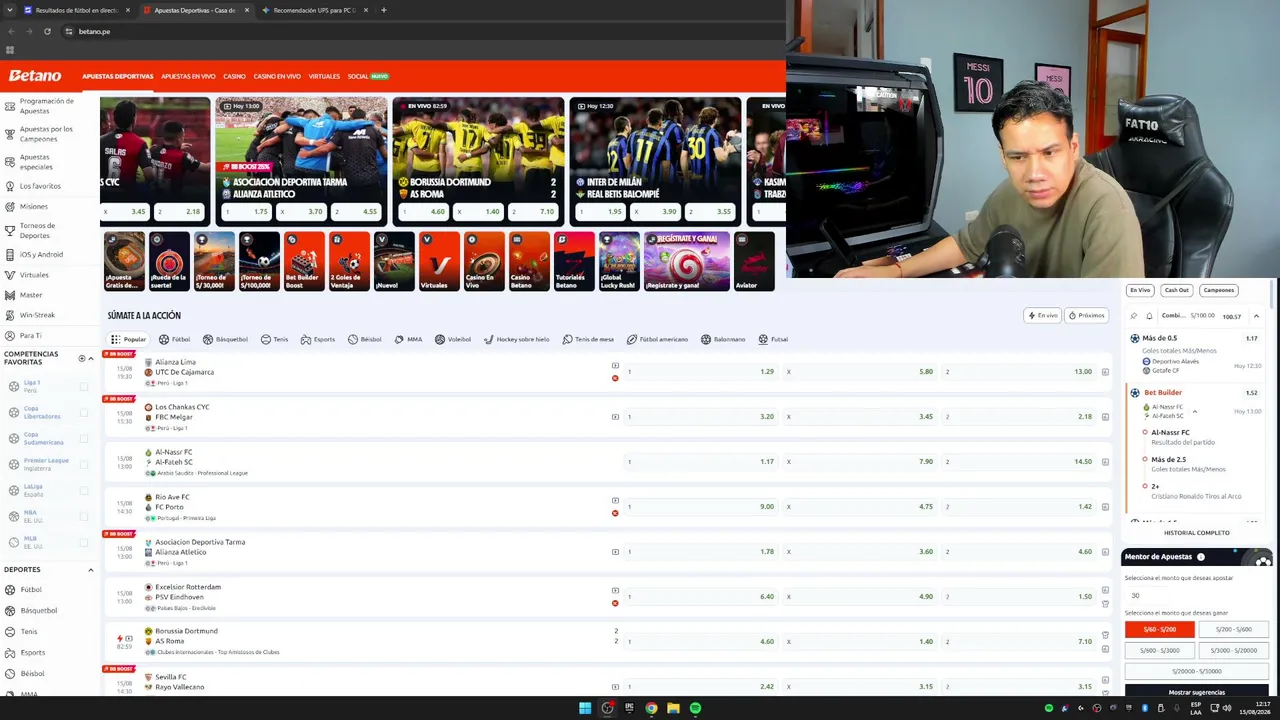This screenshot has width=1280, height=720.
Task: Open more markets for Rio Ave match
Action: click(x=1105, y=507)
